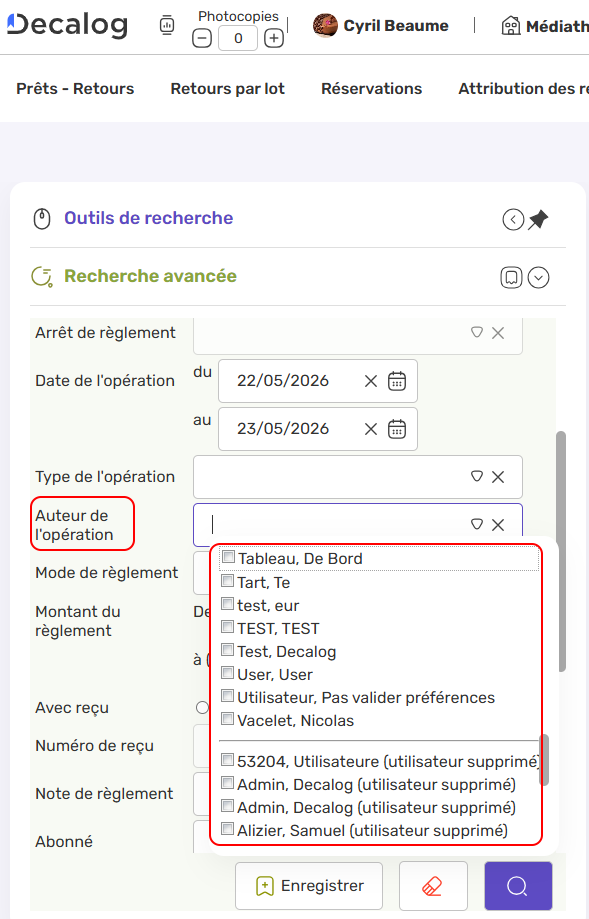The width and height of the screenshot is (589, 919).
Task: Click the Outils de recherche heading
Action: pyautogui.click(x=148, y=218)
